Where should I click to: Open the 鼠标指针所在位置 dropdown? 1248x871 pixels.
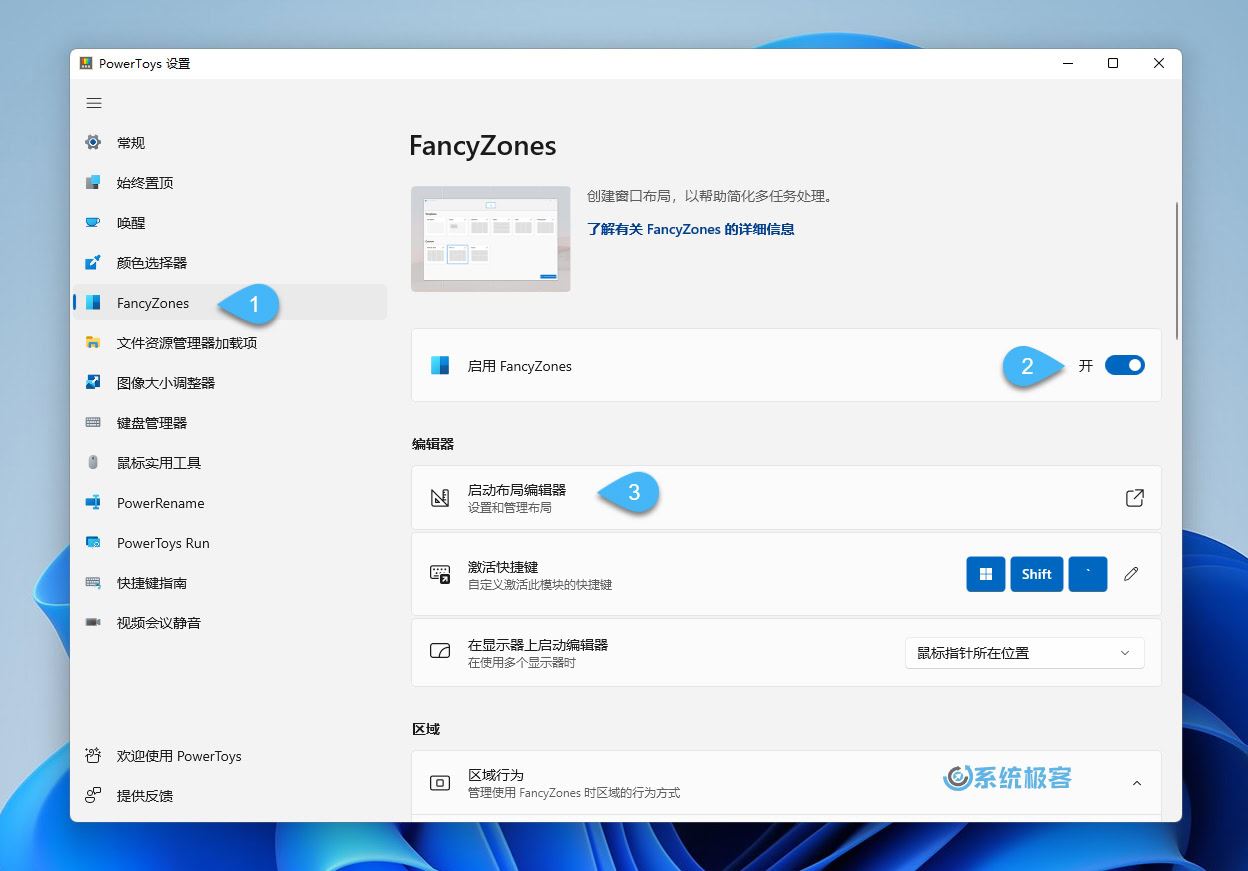(x=1024, y=653)
